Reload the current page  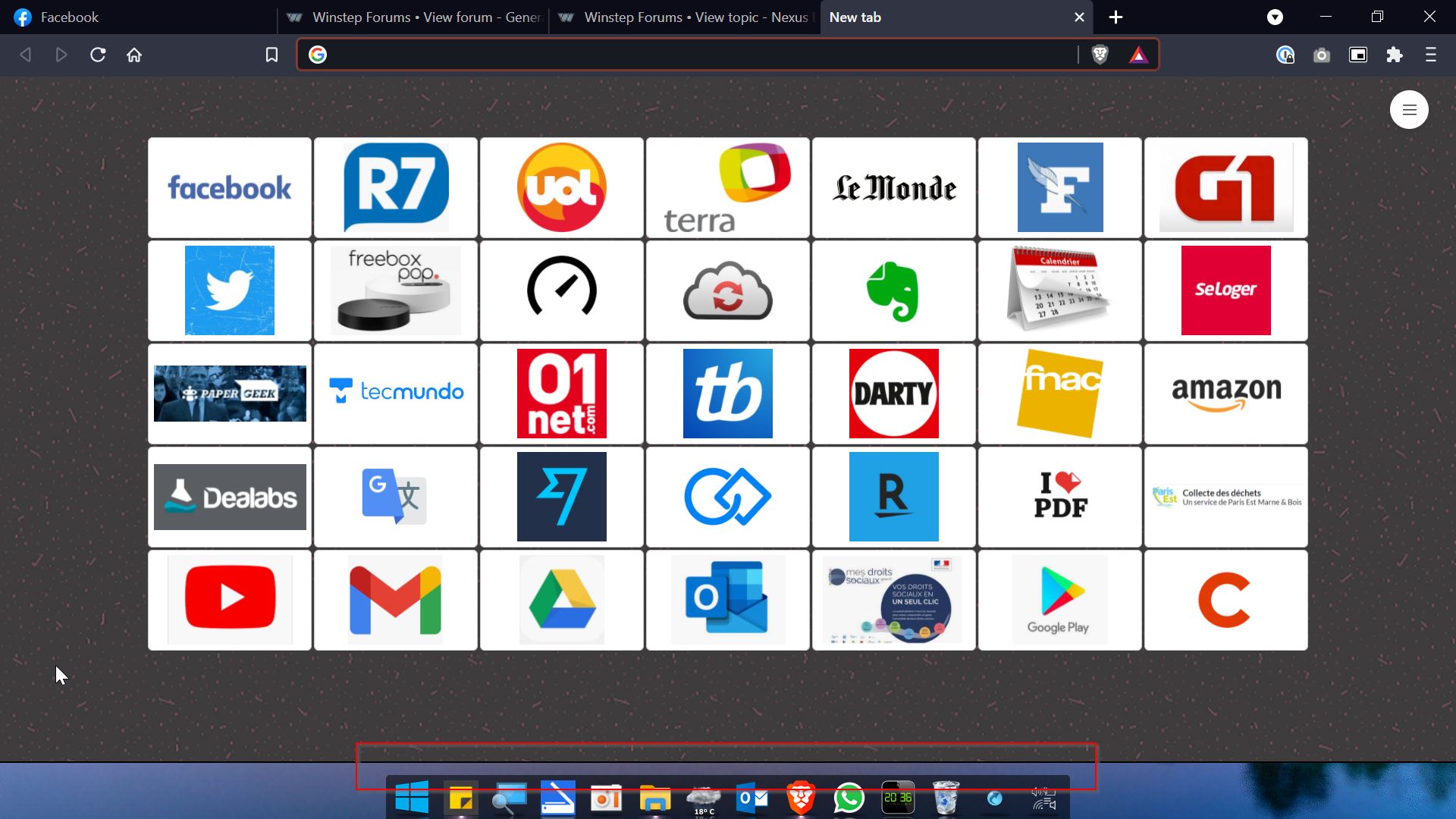point(98,55)
